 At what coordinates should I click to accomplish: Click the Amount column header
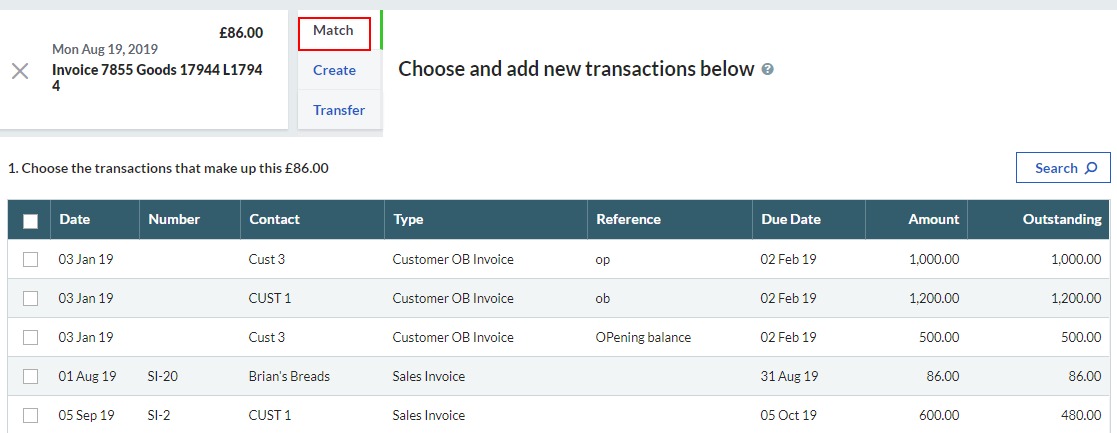933,219
